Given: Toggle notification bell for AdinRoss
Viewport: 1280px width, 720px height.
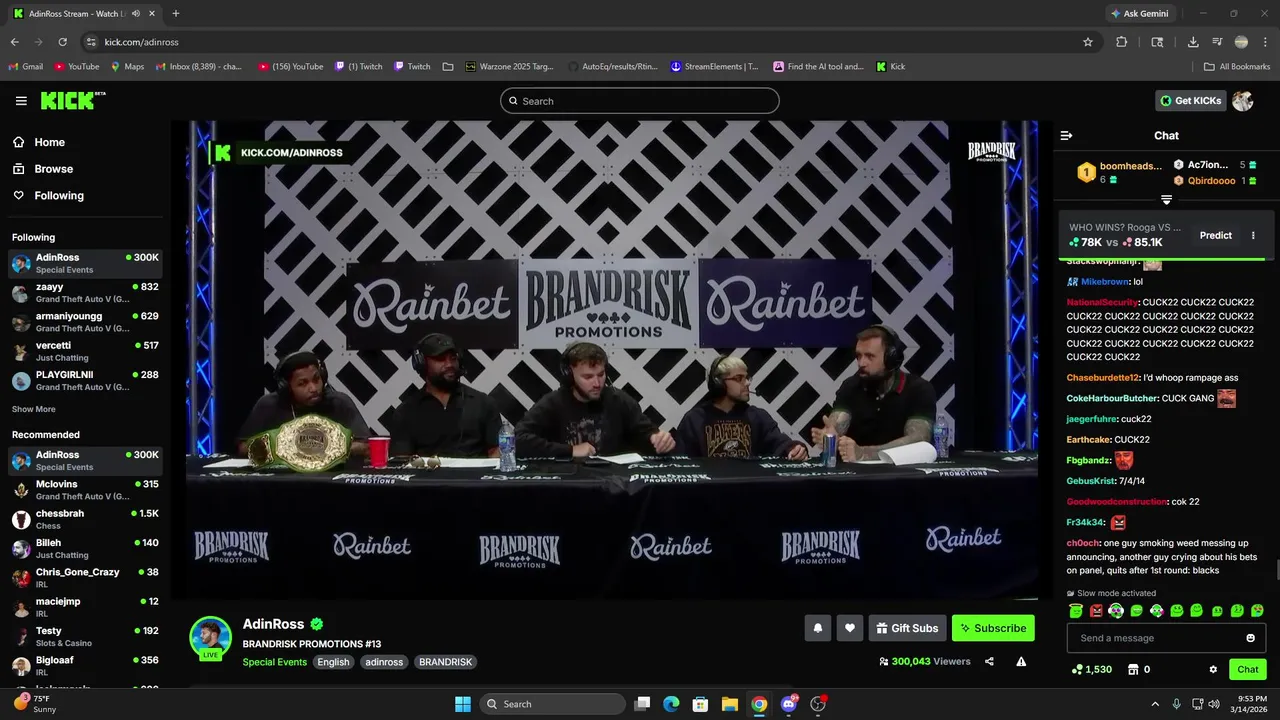Looking at the screenshot, I should (817, 628).
